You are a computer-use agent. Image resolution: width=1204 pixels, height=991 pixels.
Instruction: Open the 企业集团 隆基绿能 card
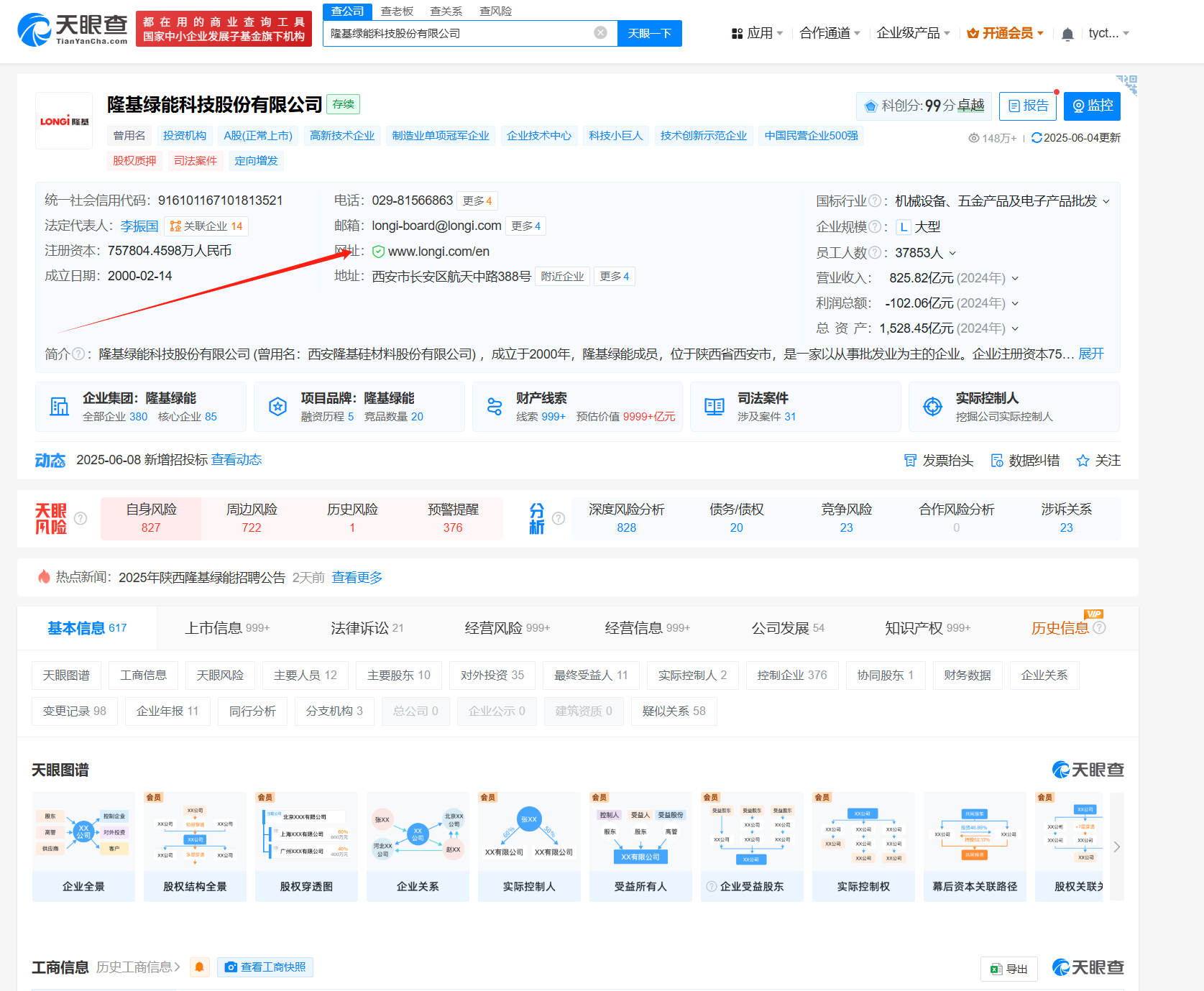click(141, 407)
